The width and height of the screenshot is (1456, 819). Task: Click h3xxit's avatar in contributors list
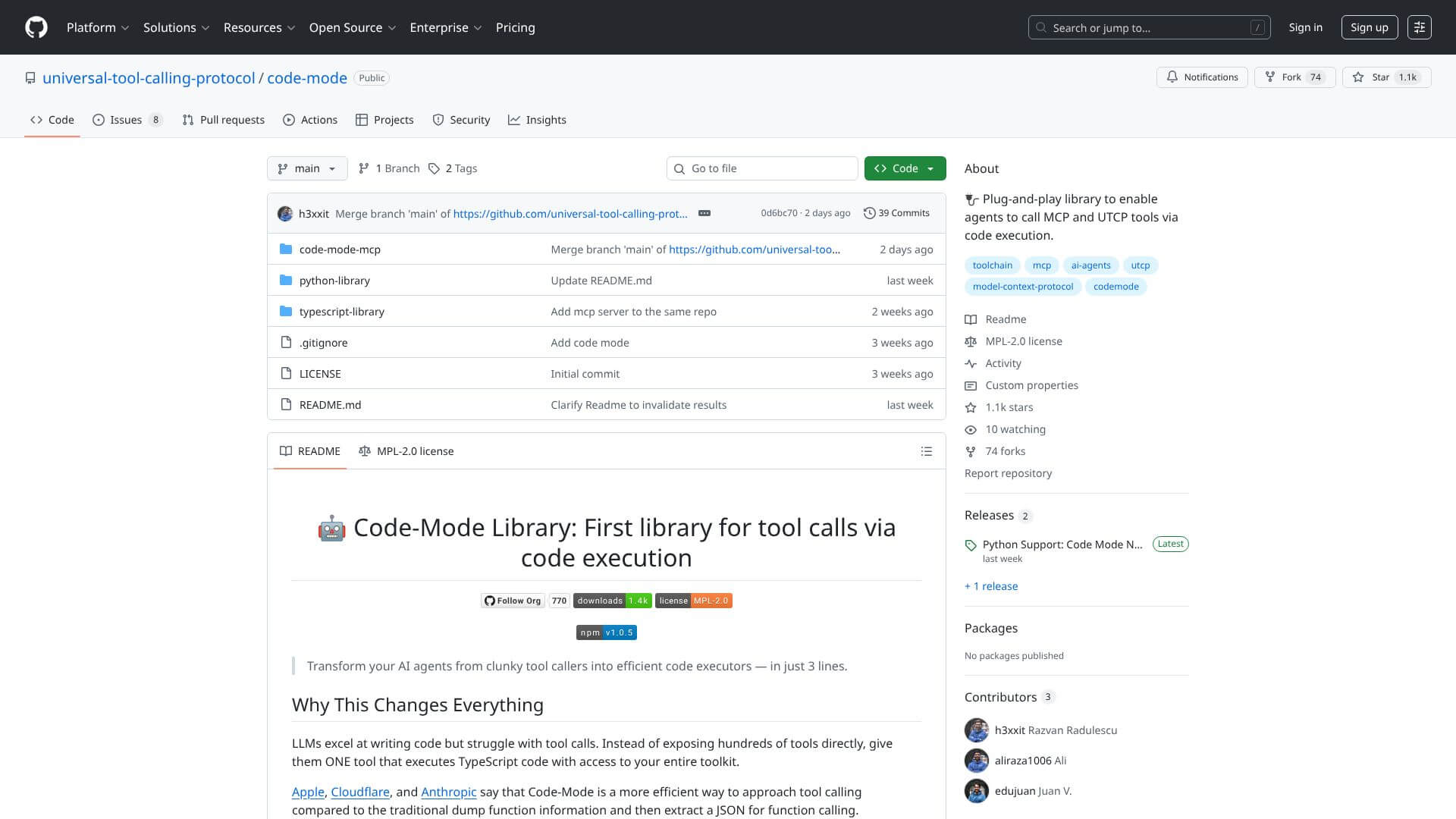[x=976, y=730]
